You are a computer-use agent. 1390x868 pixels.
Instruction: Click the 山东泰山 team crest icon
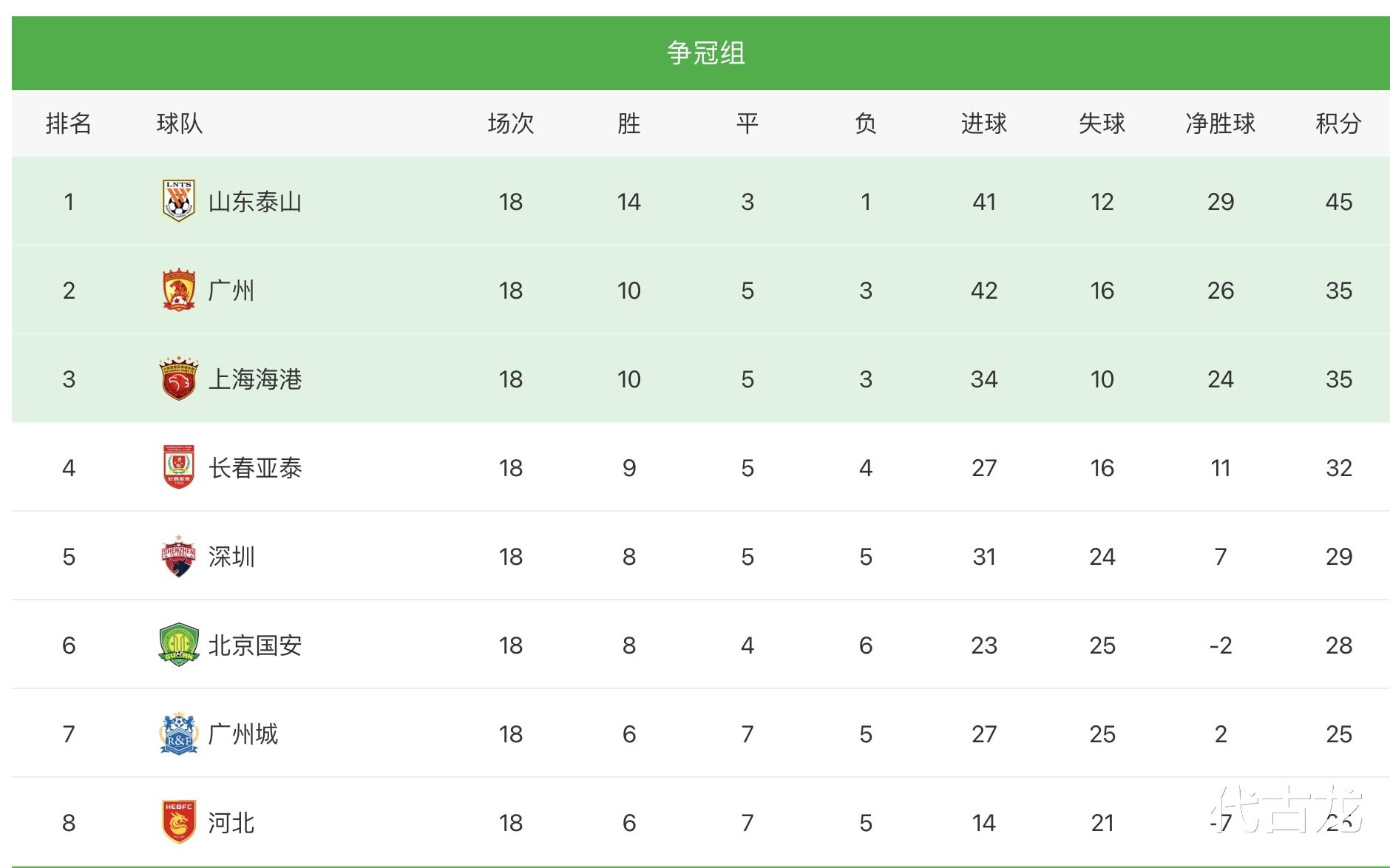click(x=178, y=201)
